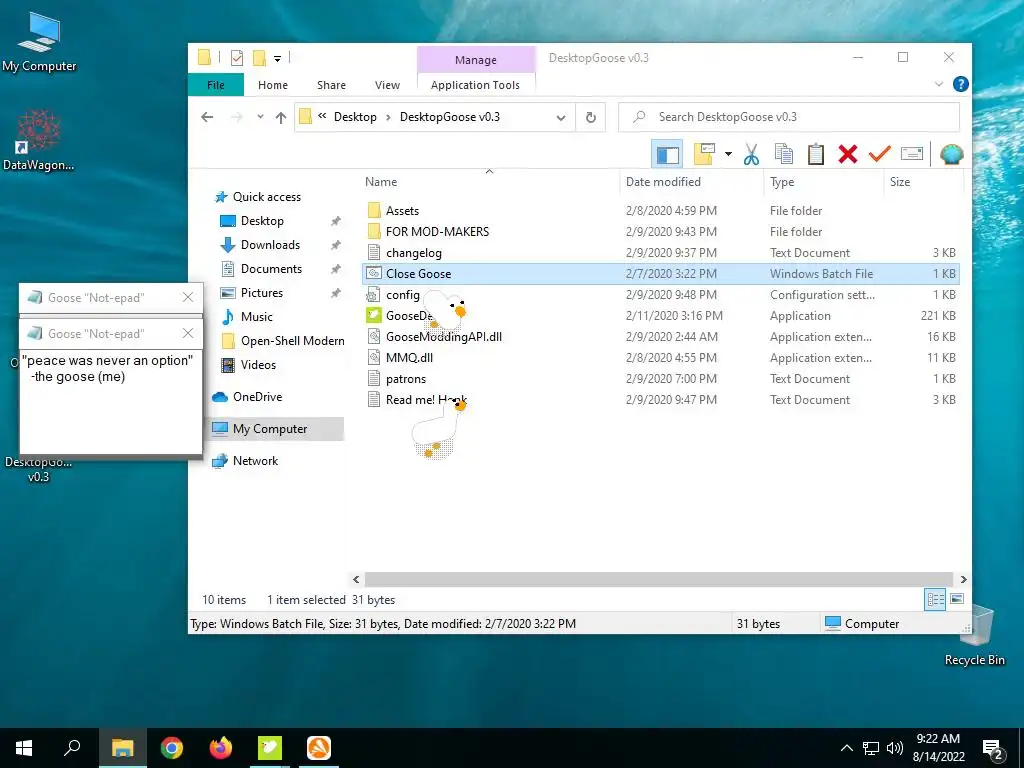
Task: Open the Start menu
Action: (x=24, y=748)
